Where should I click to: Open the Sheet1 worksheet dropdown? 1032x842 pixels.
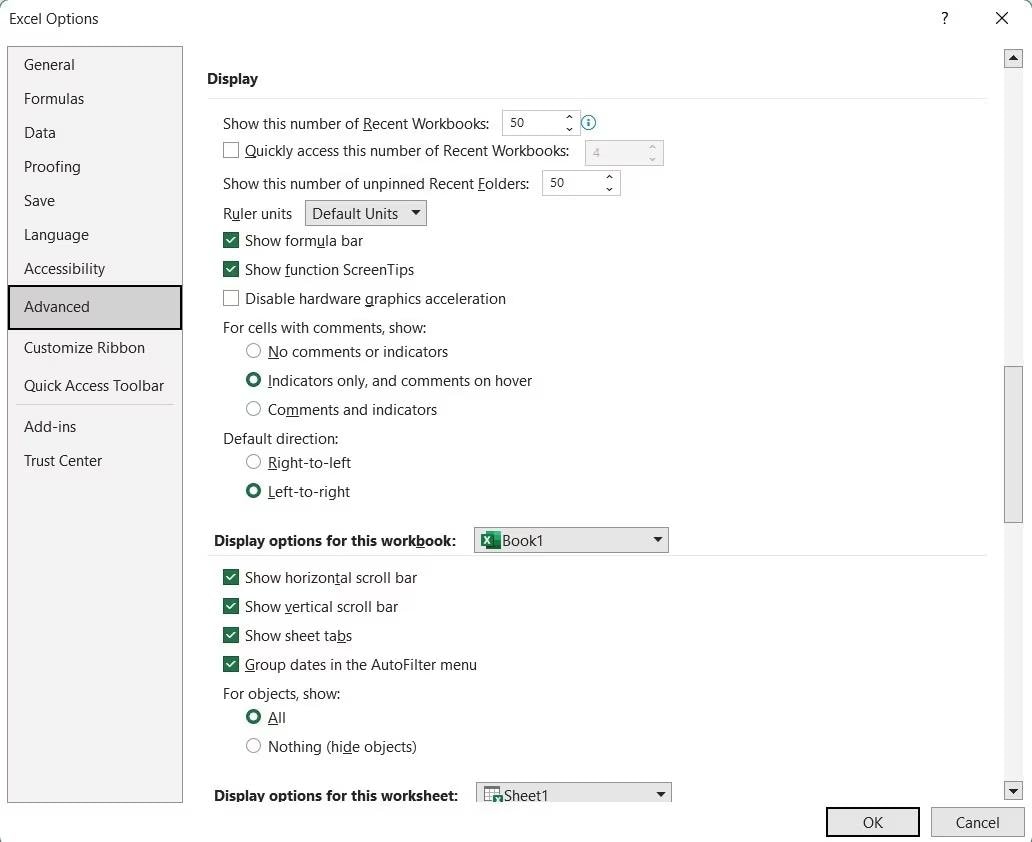pos(660,795)
